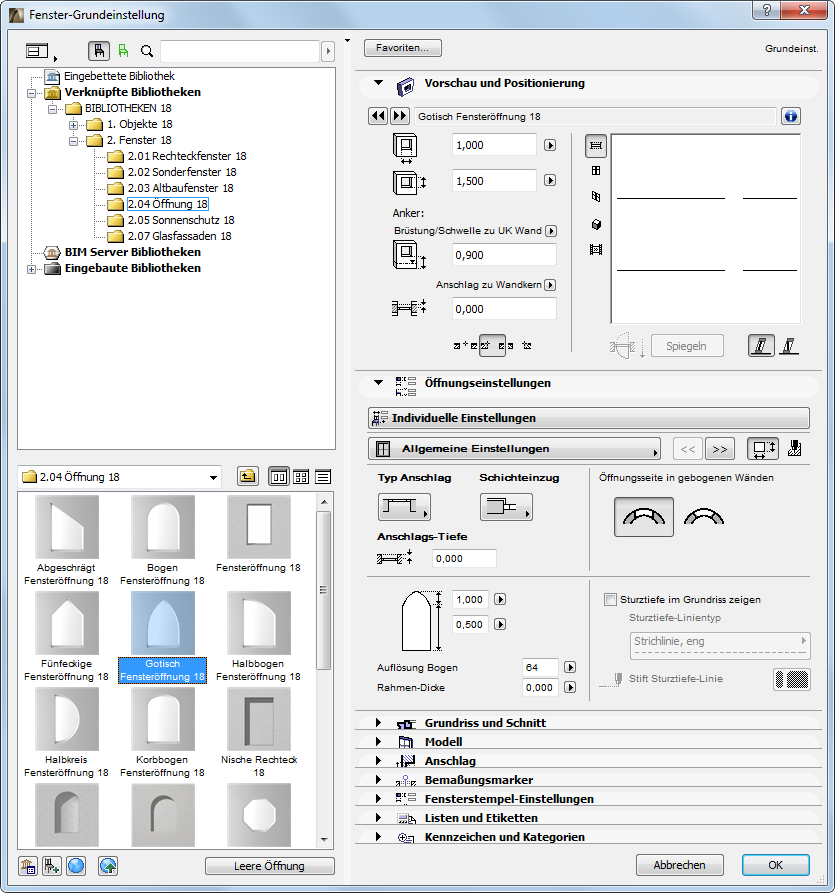Collapse the 'Öffnungseinstellungen' panel

(x=378, y=382)
